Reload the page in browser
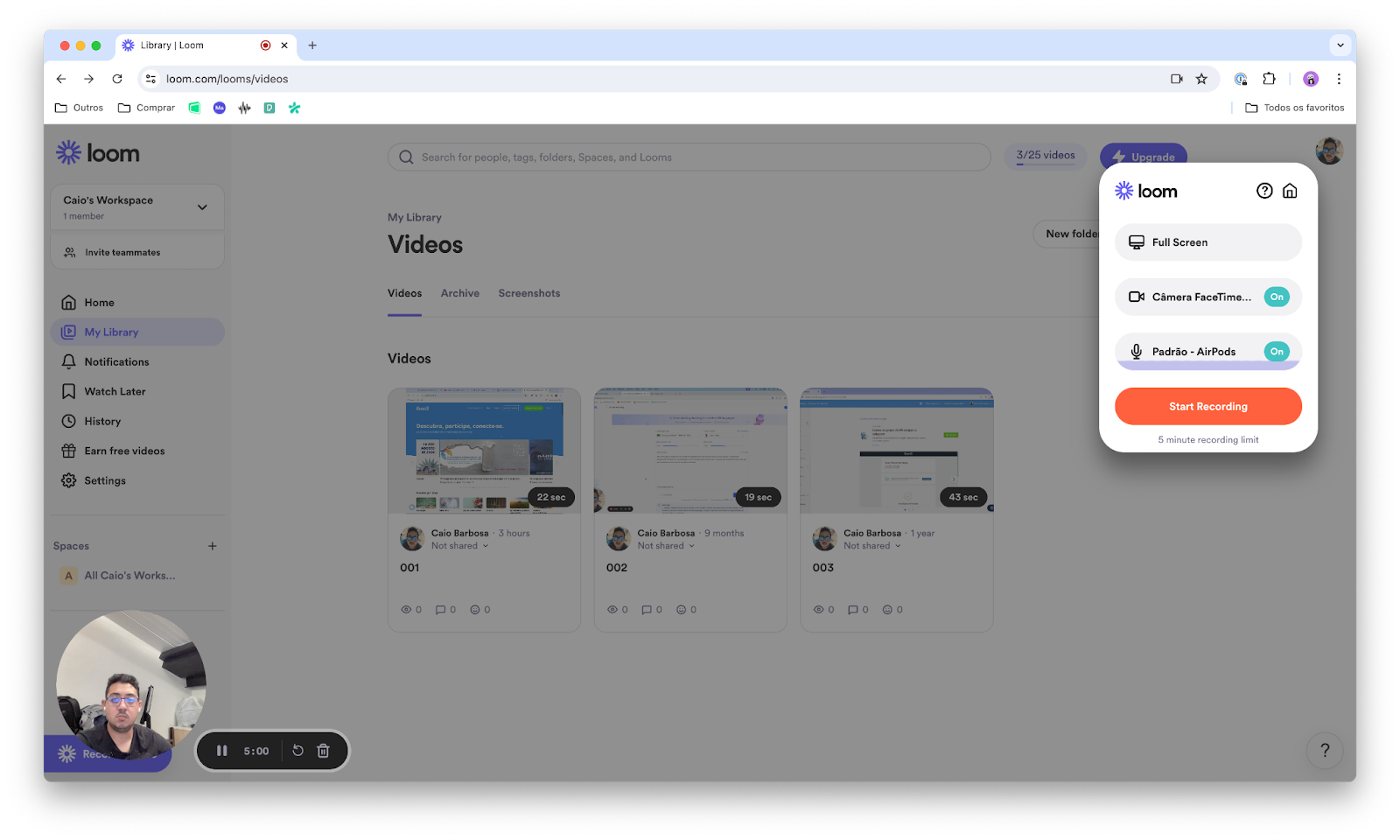The height and width of the screenshot is (840, 1400). [x=117, y=79]
